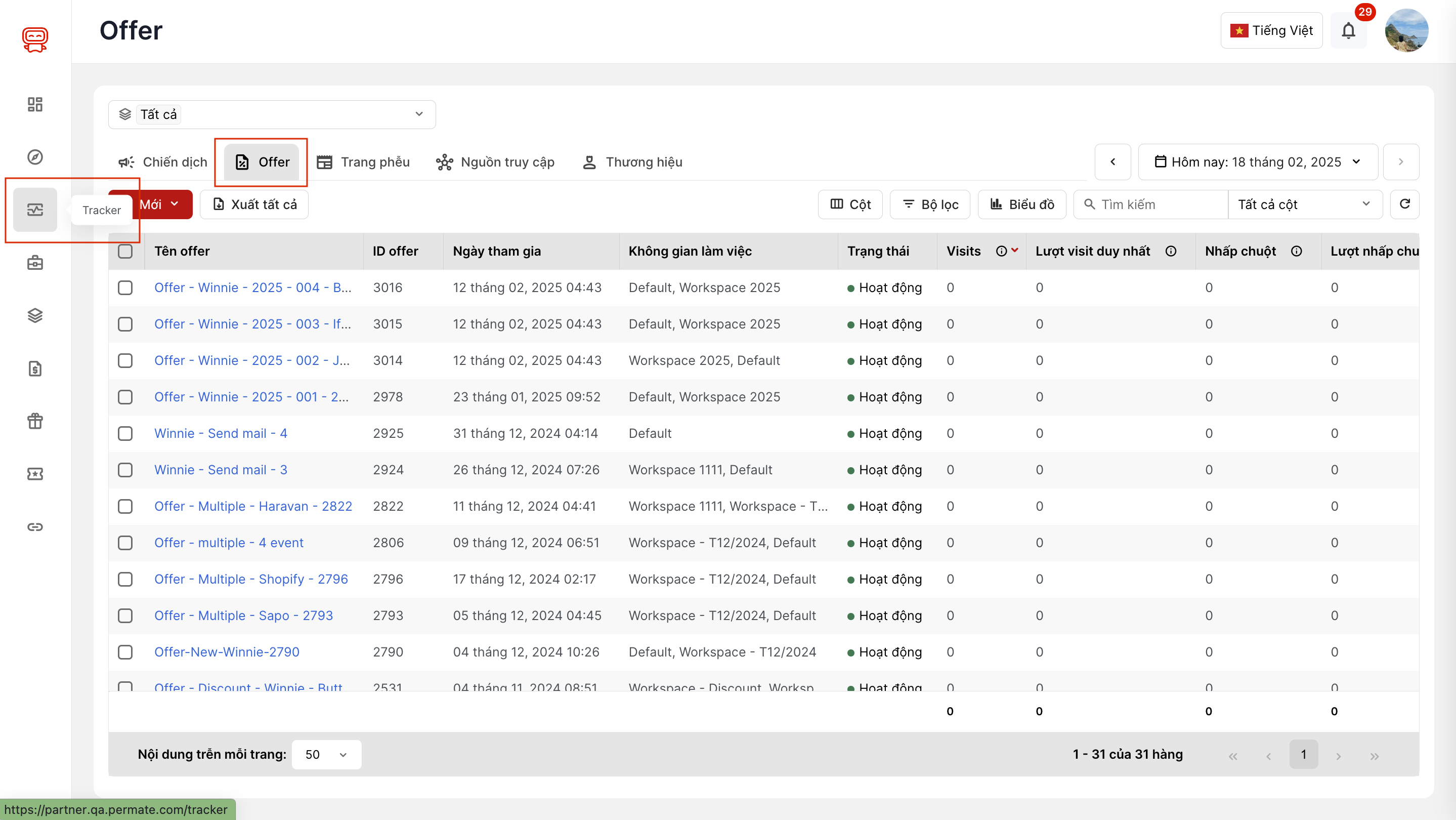Switch to the Nguồn truy cập tab
Screen dimensions: 1456x820
click(x=495, y=162)
